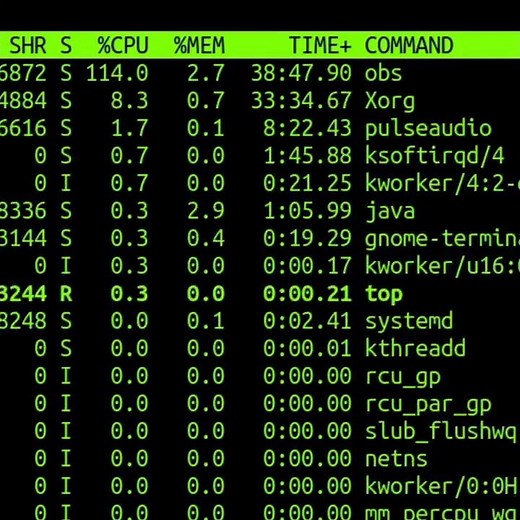Click the 2.7 memory value for obs
Screen dimensions: 520x520
(x=206, y=73)
